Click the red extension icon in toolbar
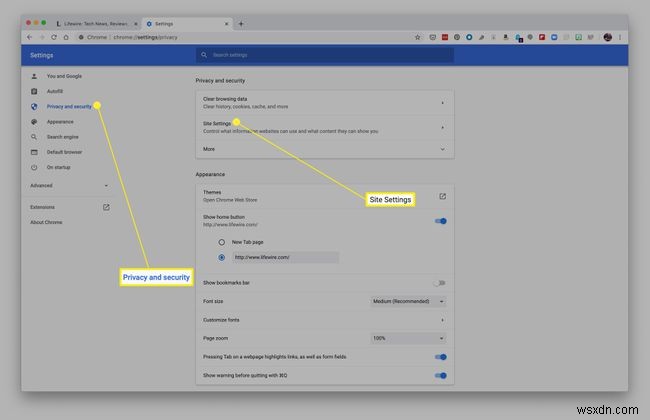The image size is (650, 420). (x=445, y=37)
